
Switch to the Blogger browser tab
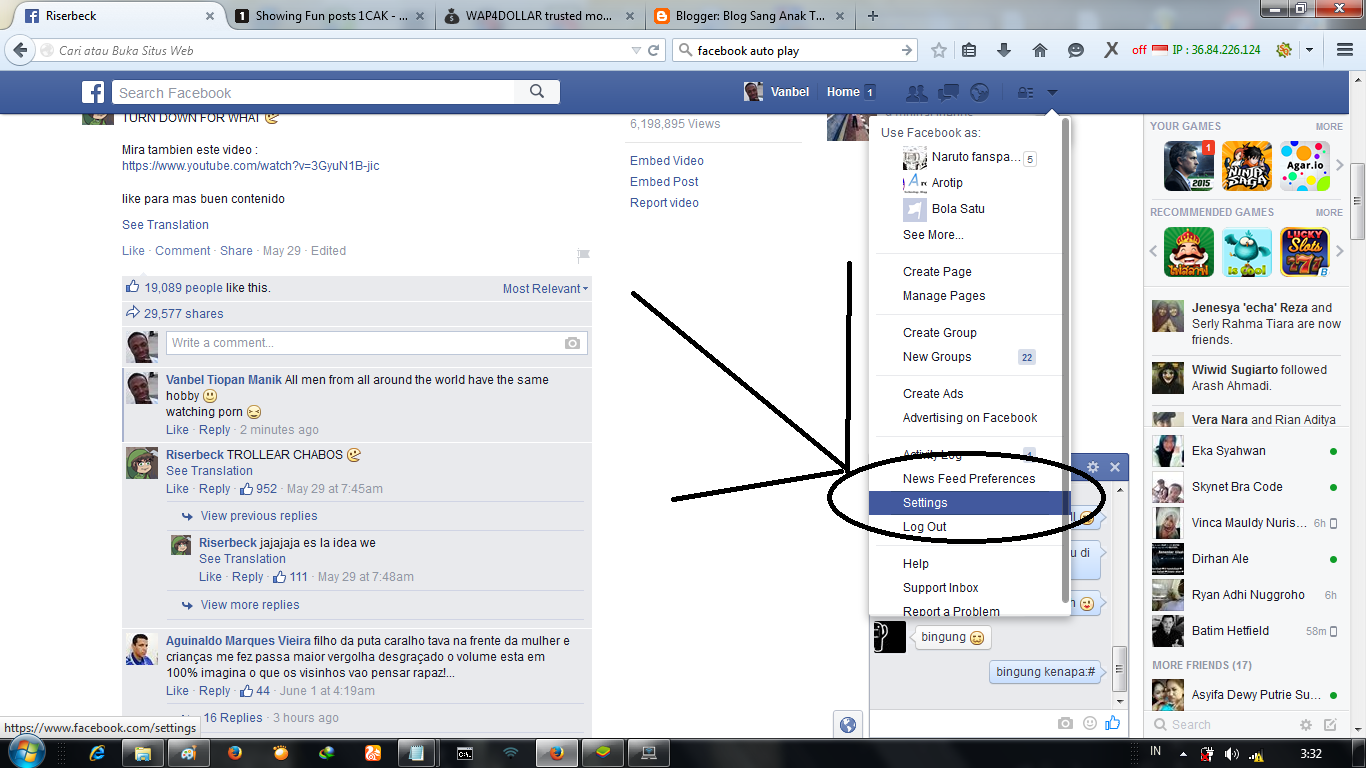pyautogui.click(x=750, y=16)
